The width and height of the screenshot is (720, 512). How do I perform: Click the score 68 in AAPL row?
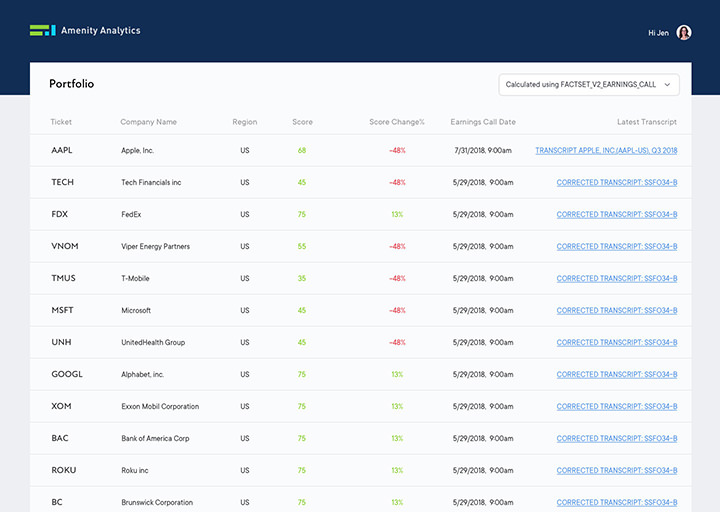pyautogui.click(x=302, y=151)
